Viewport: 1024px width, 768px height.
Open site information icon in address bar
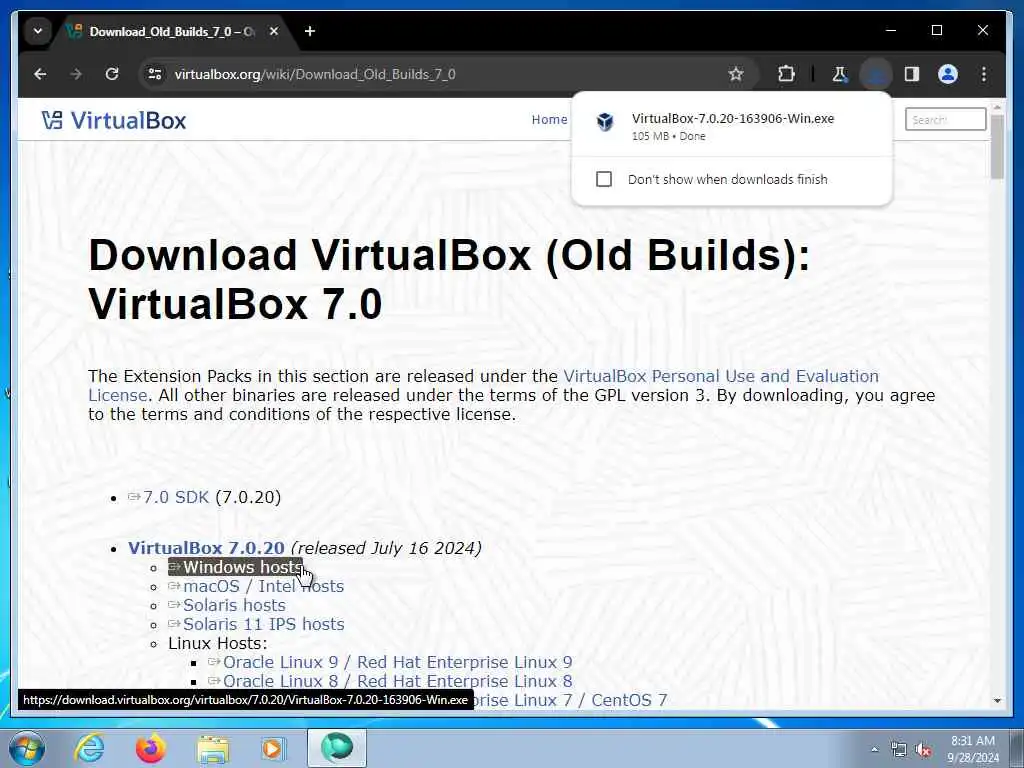point(155,74)
